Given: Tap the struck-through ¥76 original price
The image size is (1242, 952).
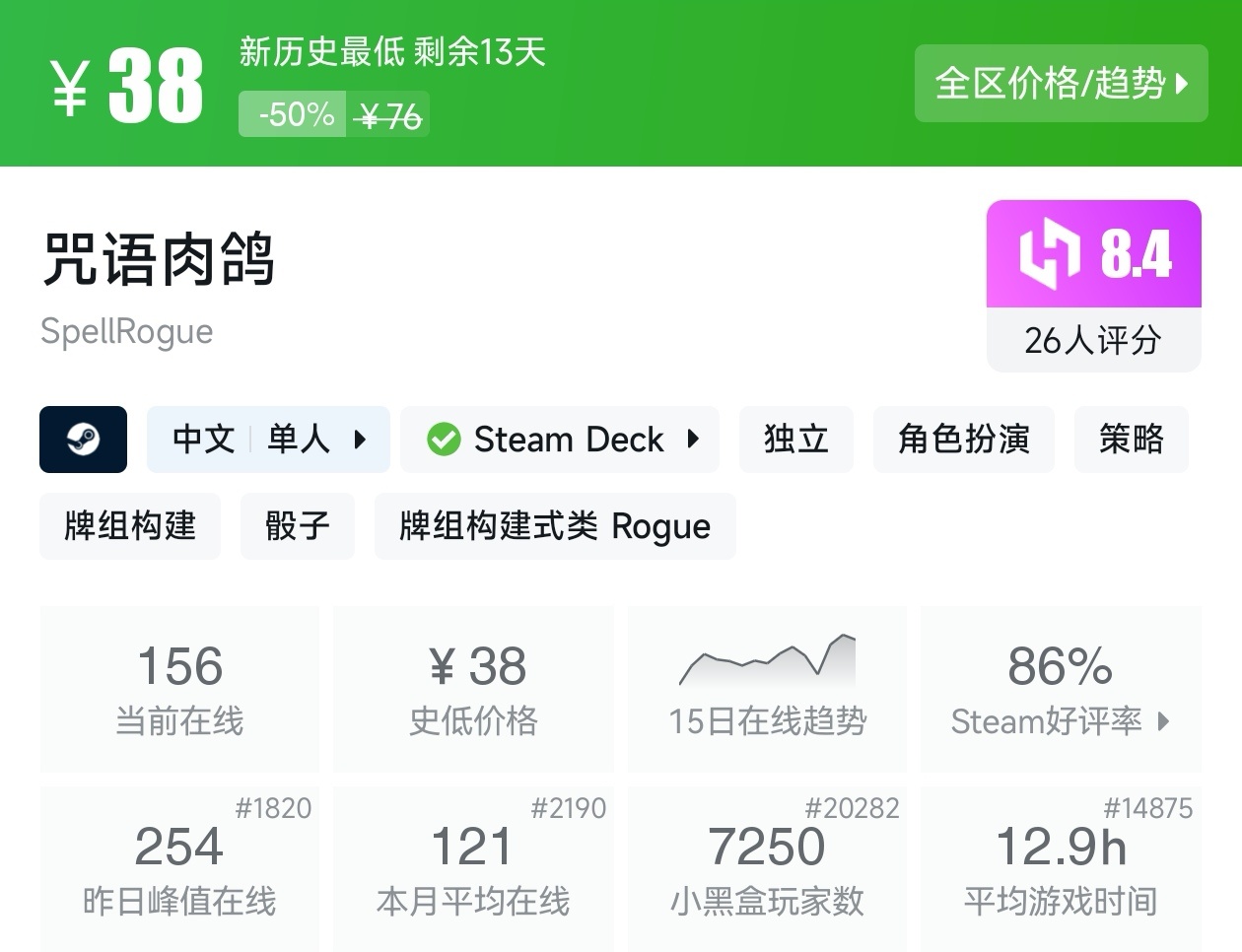Looking at the screenshot, I should coord(389,117).
